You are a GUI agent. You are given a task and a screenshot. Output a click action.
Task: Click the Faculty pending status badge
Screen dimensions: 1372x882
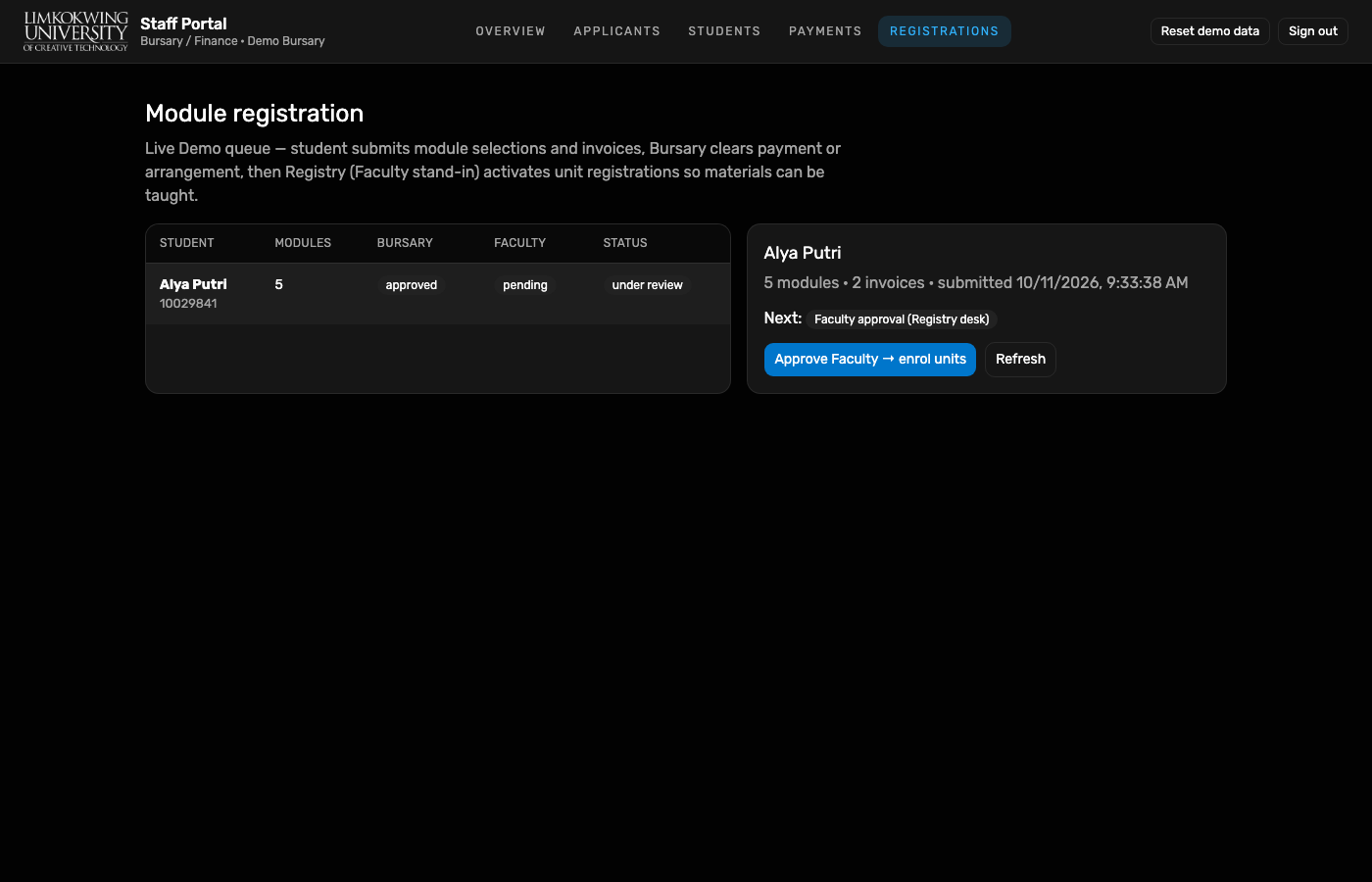point(525,285)
